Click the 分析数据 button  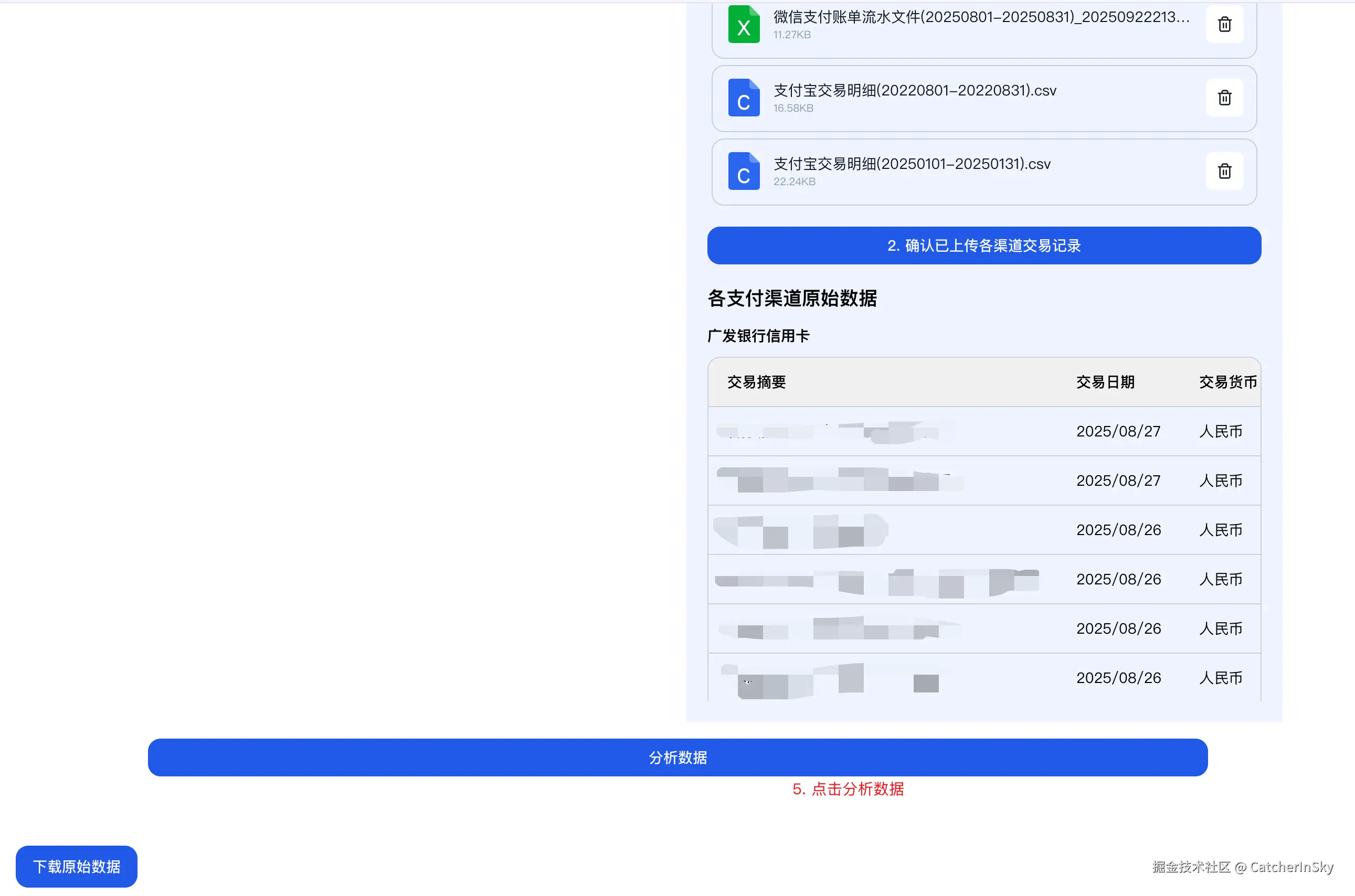(x=677, y=757)
